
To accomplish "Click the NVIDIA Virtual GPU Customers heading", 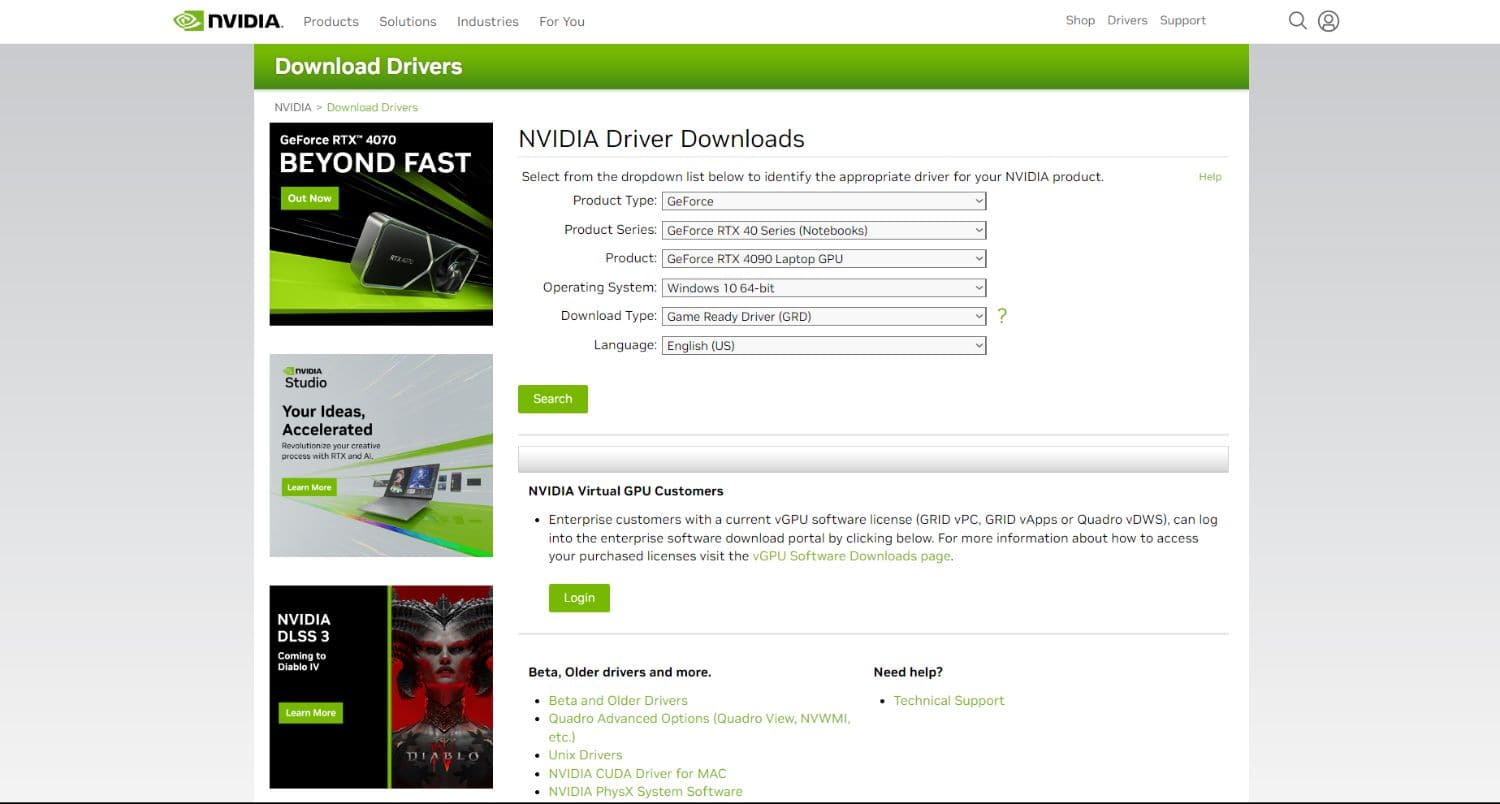I will point(626,491).
